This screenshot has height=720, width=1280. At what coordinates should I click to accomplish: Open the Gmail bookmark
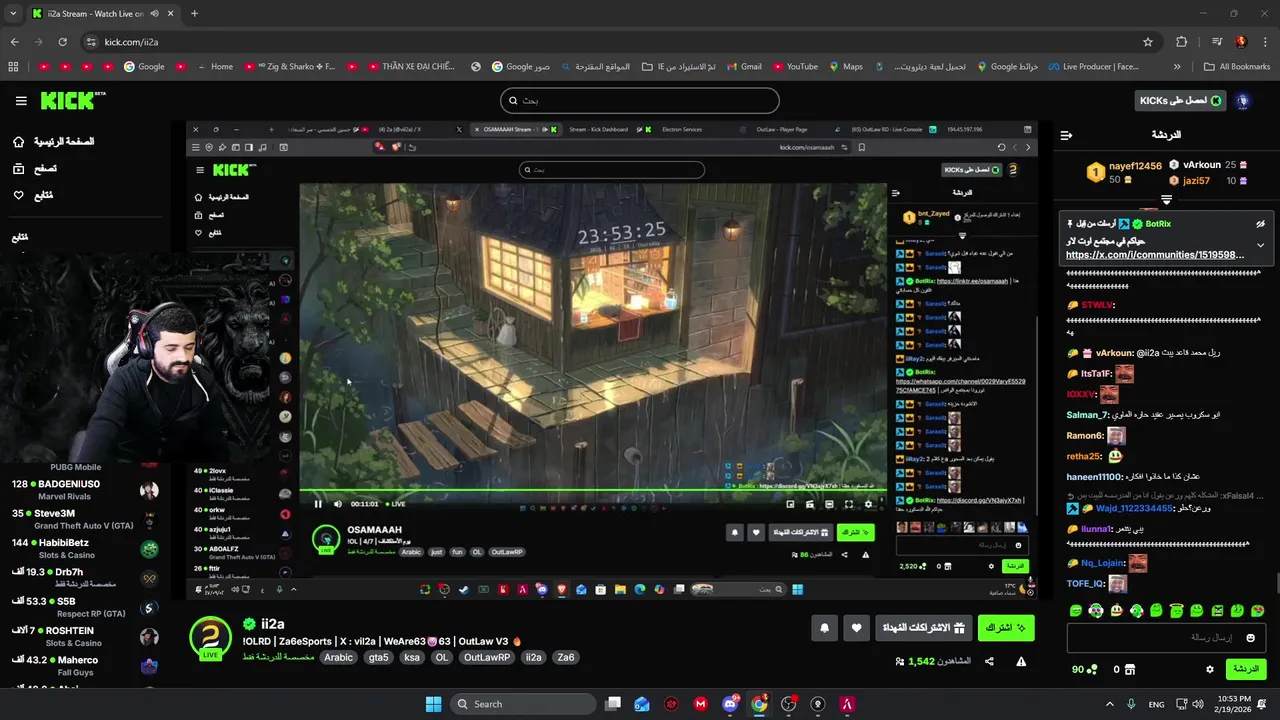point(743,67)
